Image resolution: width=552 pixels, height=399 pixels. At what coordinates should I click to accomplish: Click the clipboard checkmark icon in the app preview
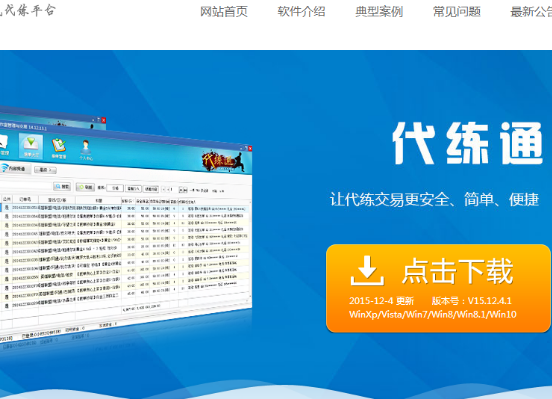point(59,145)
